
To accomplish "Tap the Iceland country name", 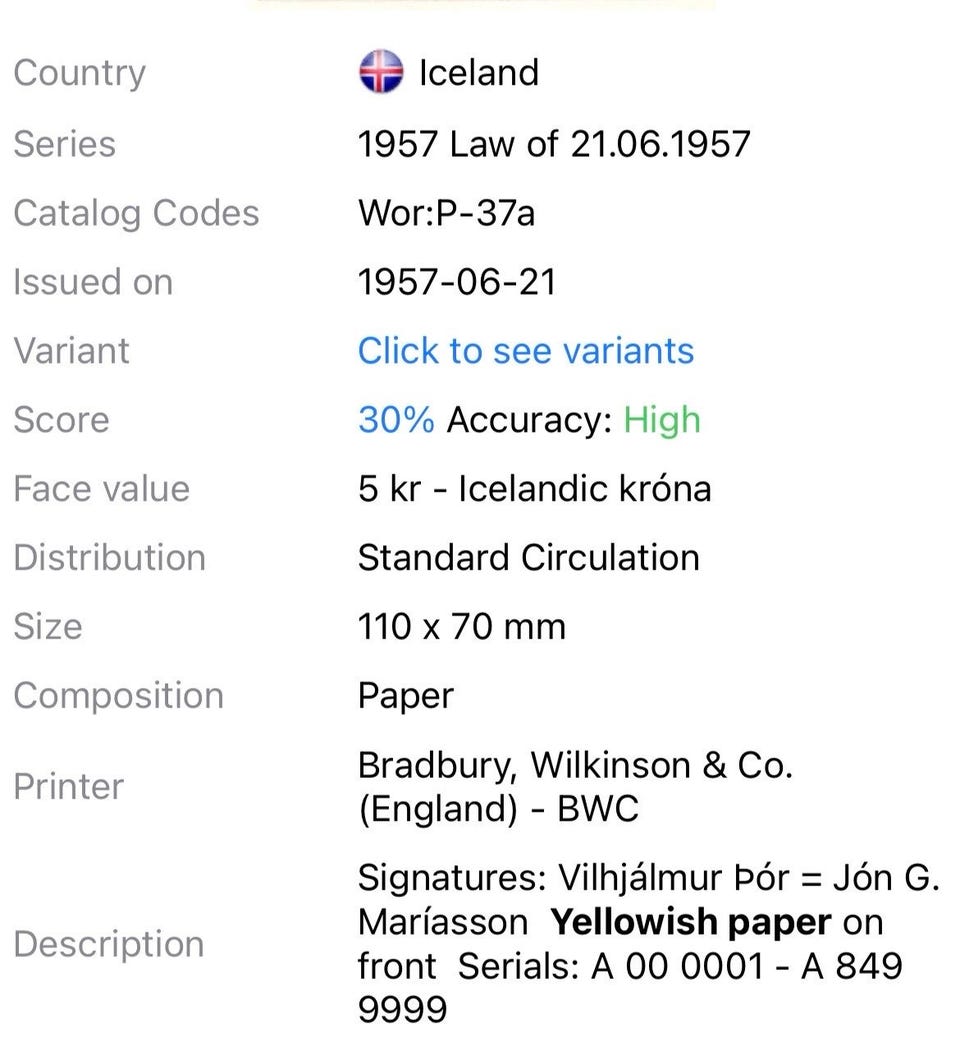I will (479, 72).
